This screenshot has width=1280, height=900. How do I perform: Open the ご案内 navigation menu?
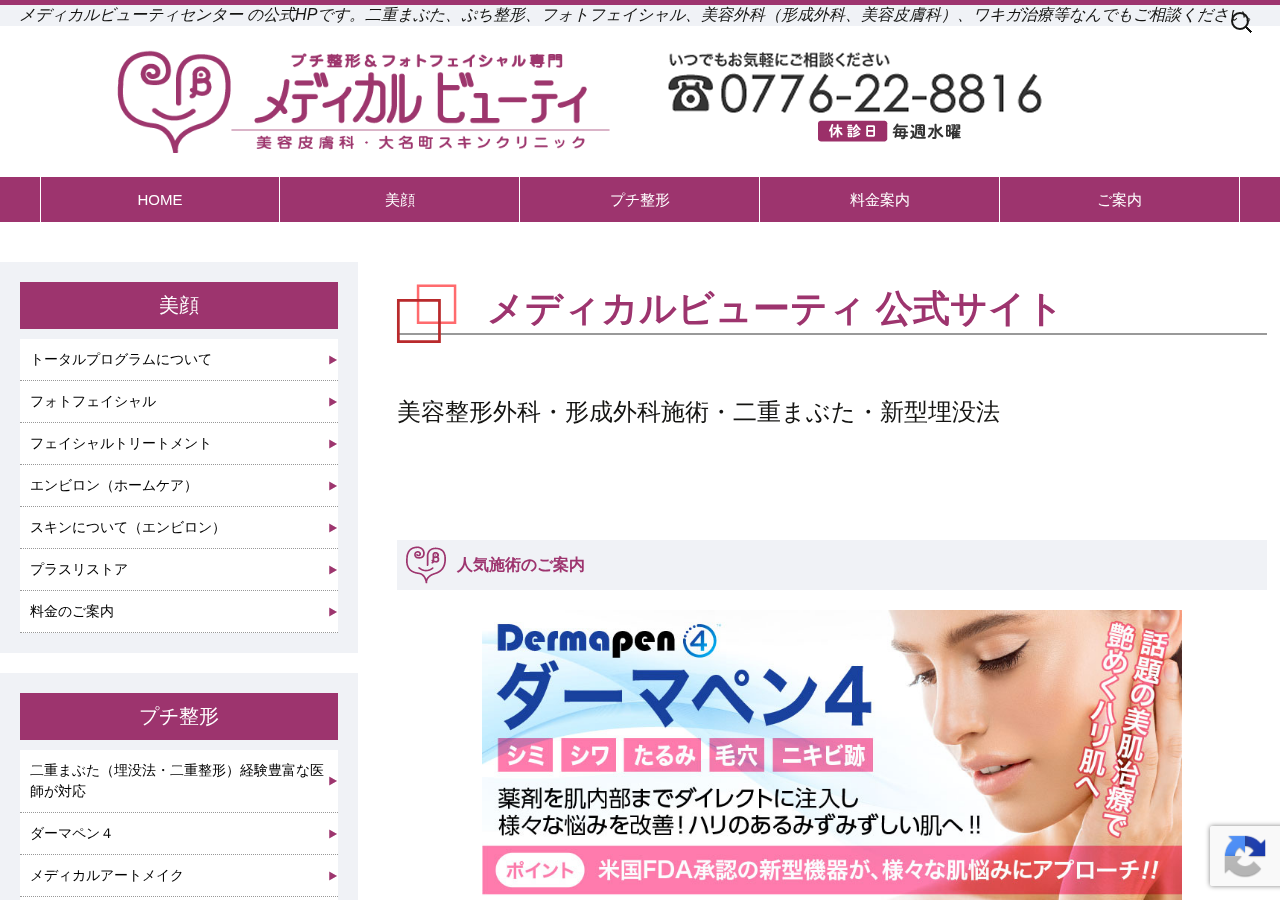1119,200
